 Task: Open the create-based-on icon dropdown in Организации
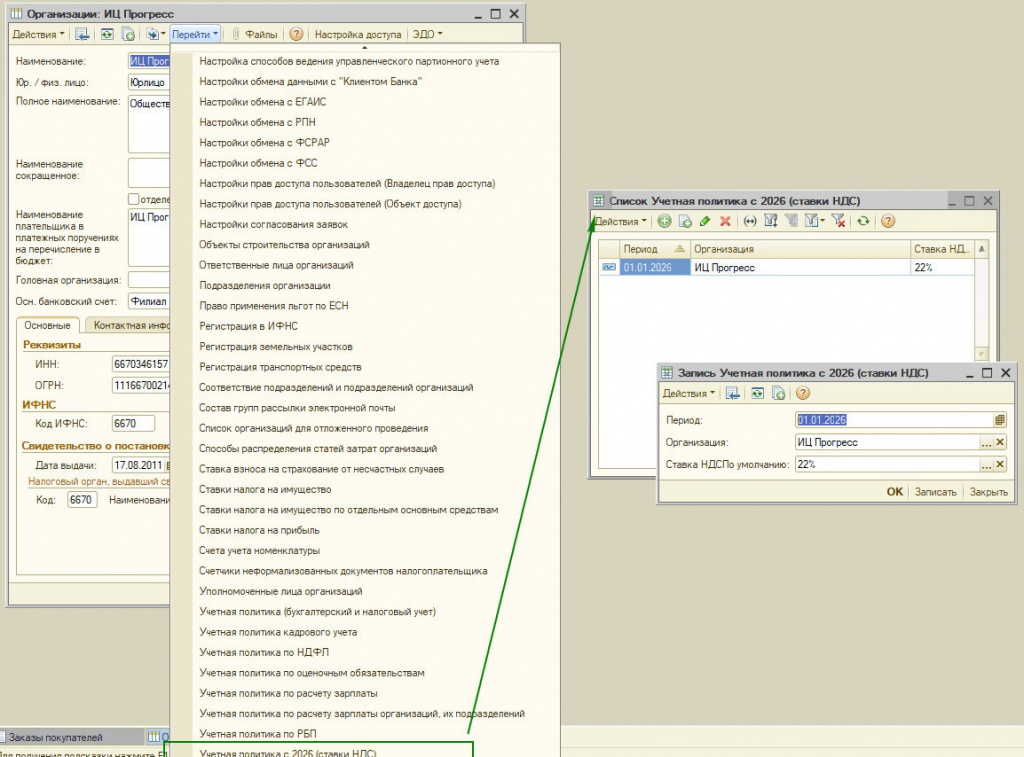point(155,34)
